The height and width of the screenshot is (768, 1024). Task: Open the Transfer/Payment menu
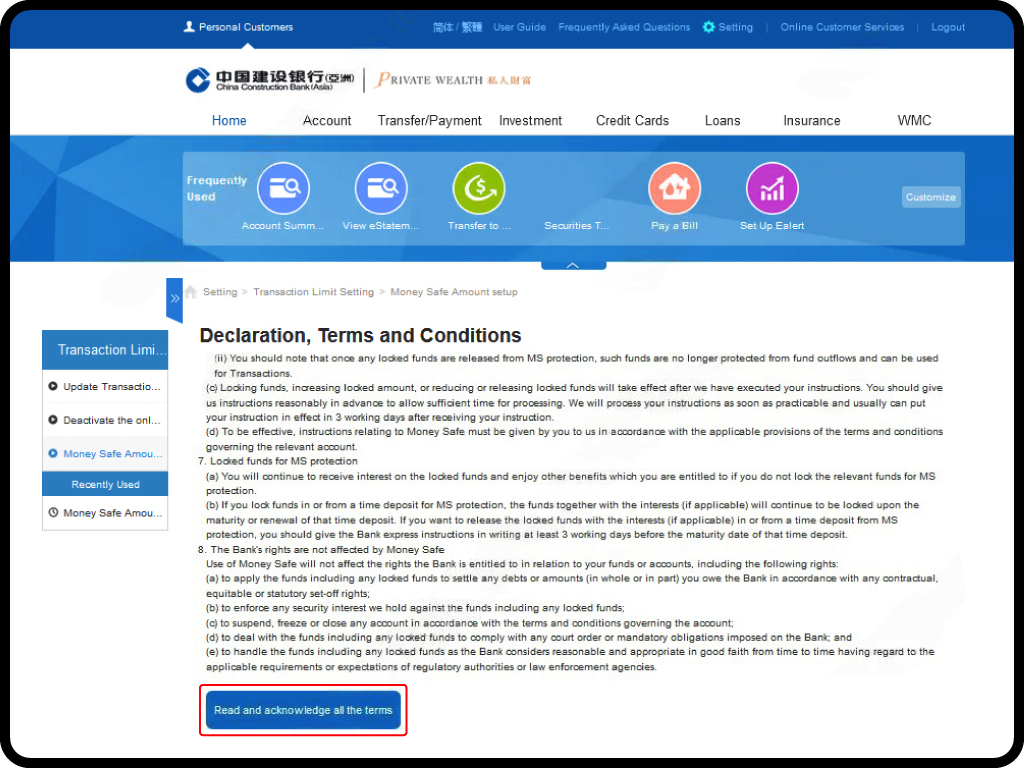(x=429, y=121)
